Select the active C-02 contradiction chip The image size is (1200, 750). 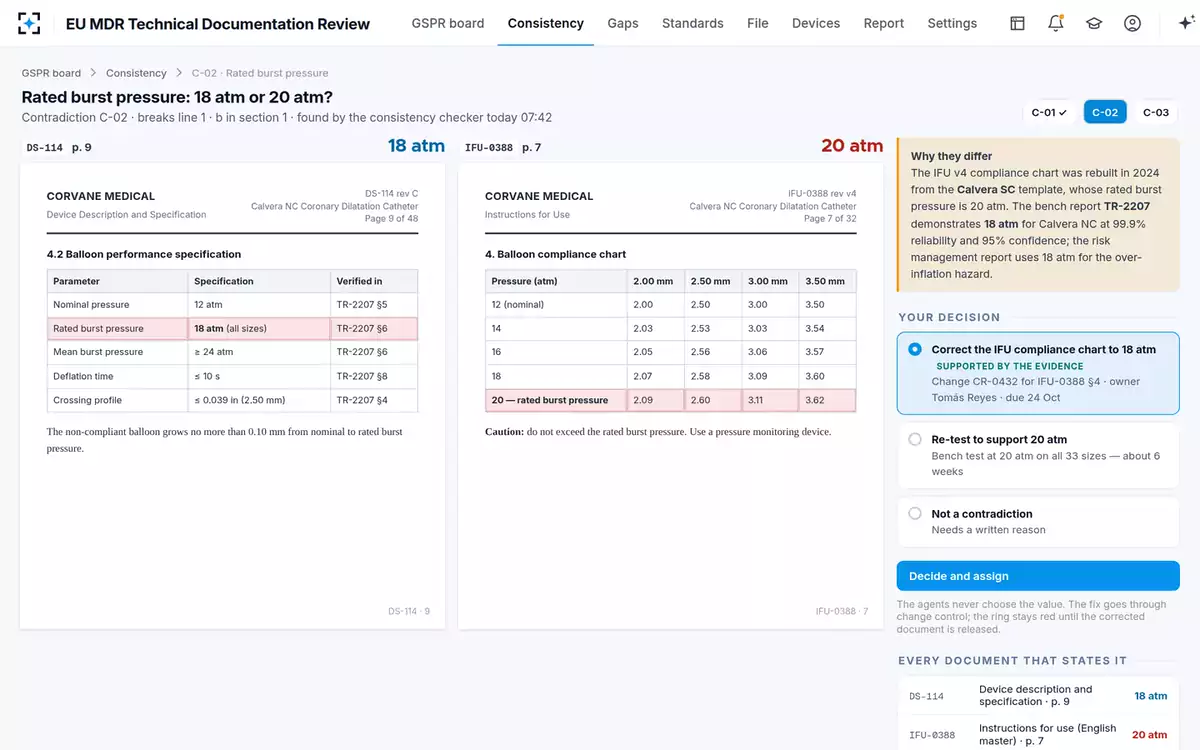click(x=1105, y=112)
